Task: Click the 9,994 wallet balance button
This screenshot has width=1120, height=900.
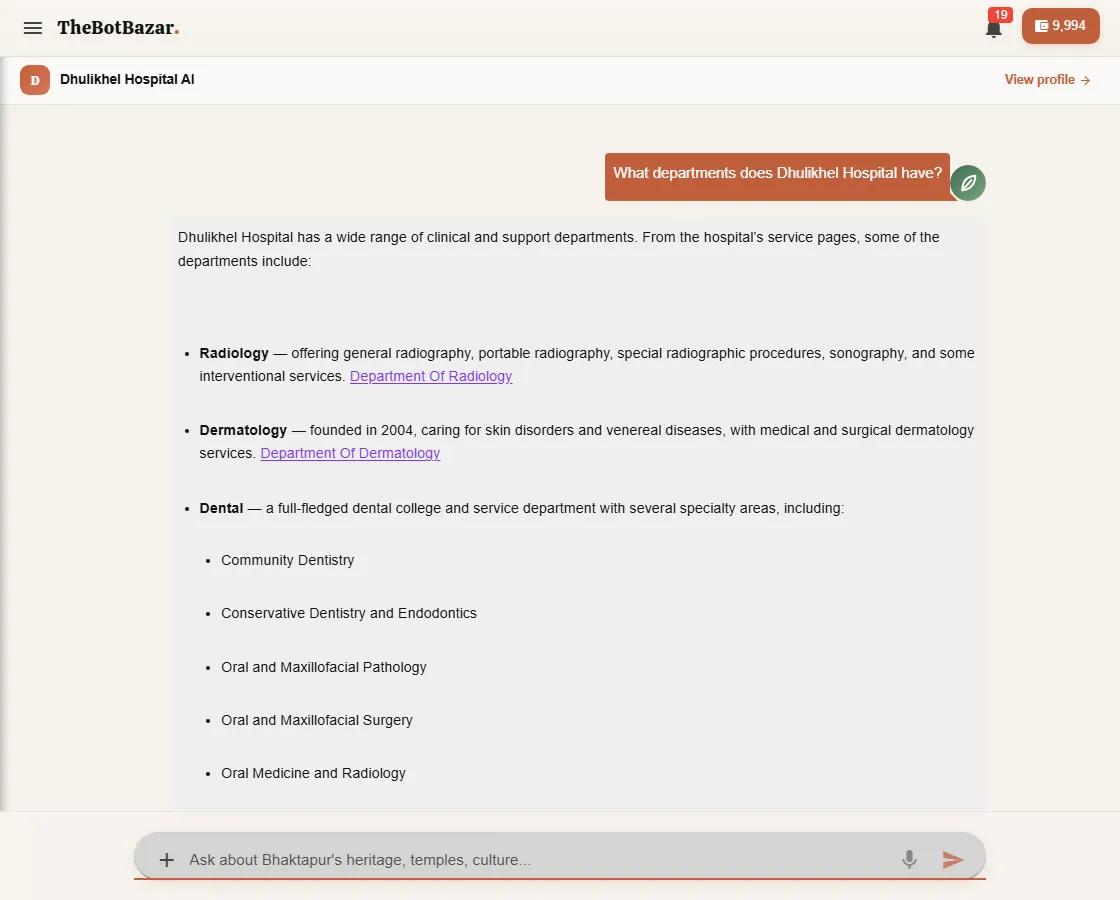Action: click(1060, 26)
